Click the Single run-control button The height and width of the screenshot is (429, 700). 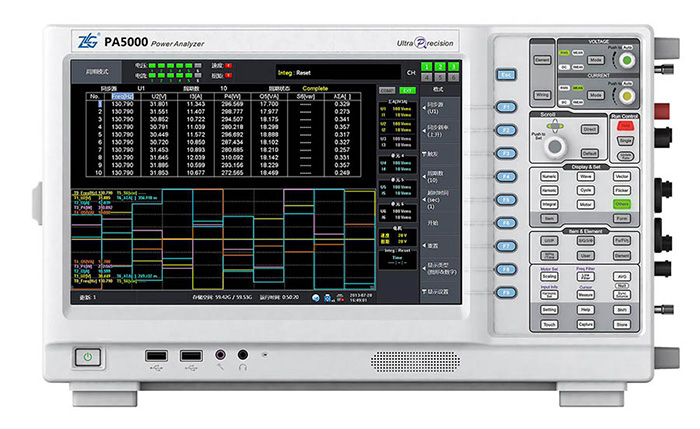pos(625,141)
